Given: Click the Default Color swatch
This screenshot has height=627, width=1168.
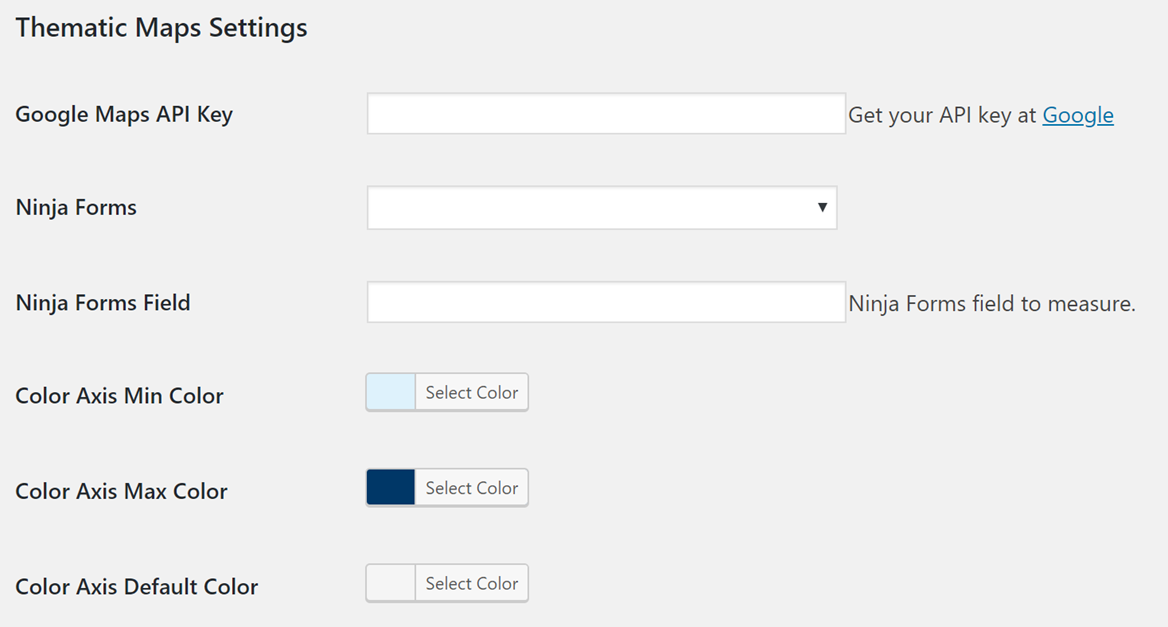Looking at the screenshot, I should (x=391, y=583).
